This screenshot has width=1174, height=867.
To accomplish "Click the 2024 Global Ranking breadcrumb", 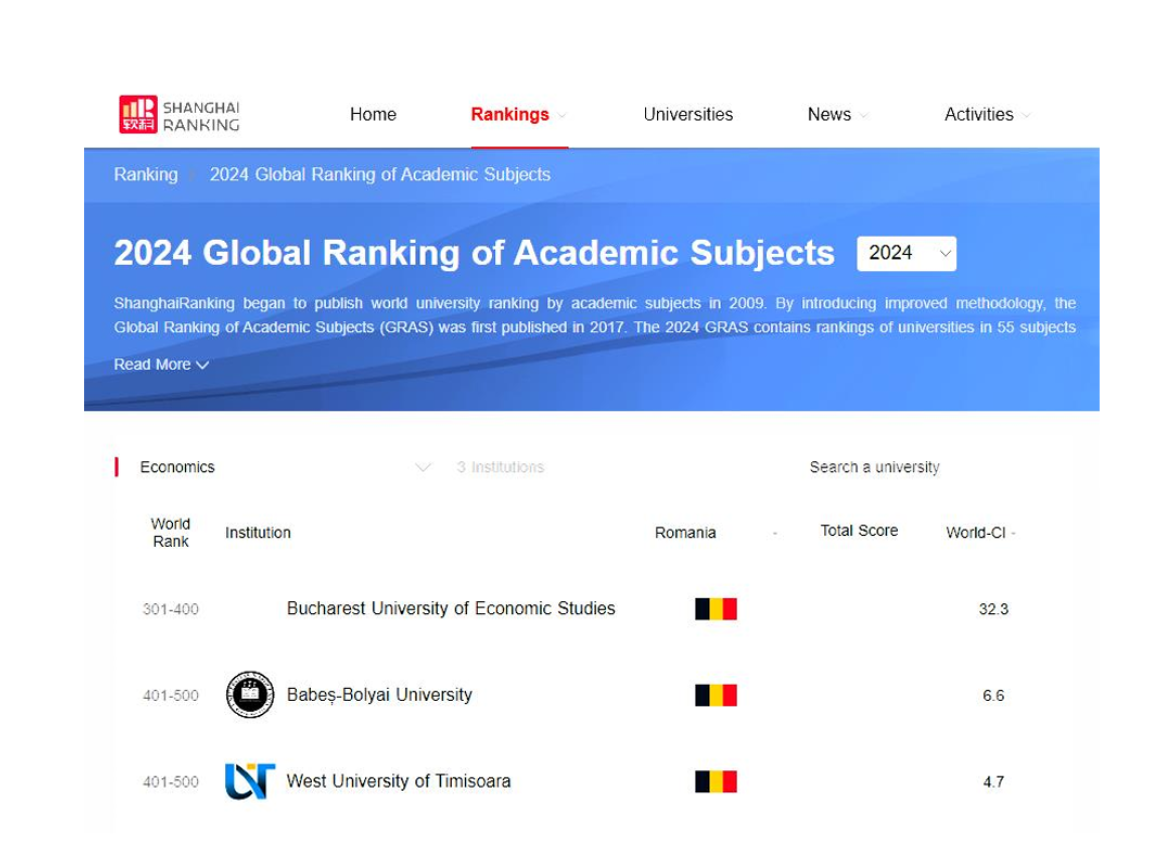I will point(380,174).
